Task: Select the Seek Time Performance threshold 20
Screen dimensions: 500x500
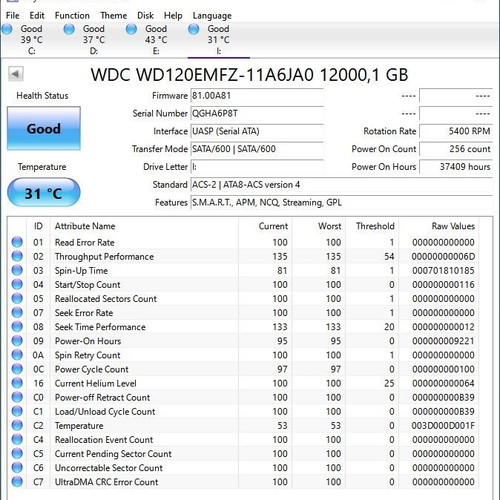Action: click(x=389, y=327)
